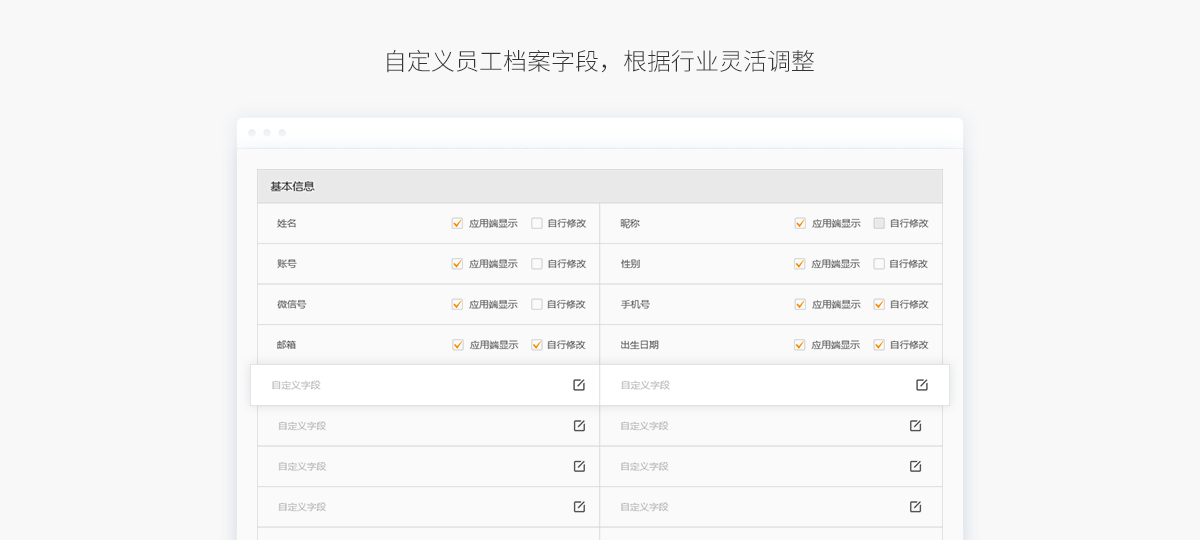Open editor for third left-column 自定义字段
Viewport: 1200px width, 540px height.
click(579, 466)
